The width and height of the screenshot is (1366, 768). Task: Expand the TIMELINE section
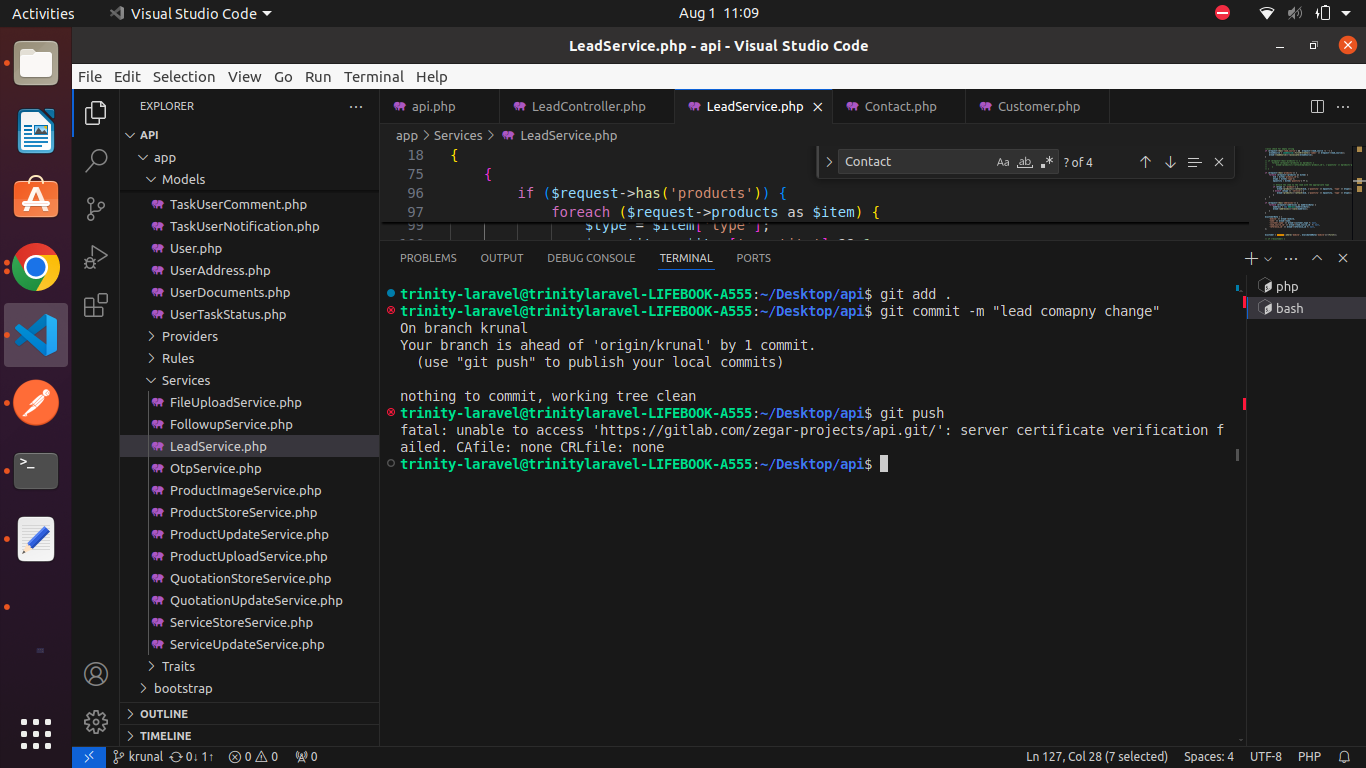pyautogui.click(x=249, y=736)
